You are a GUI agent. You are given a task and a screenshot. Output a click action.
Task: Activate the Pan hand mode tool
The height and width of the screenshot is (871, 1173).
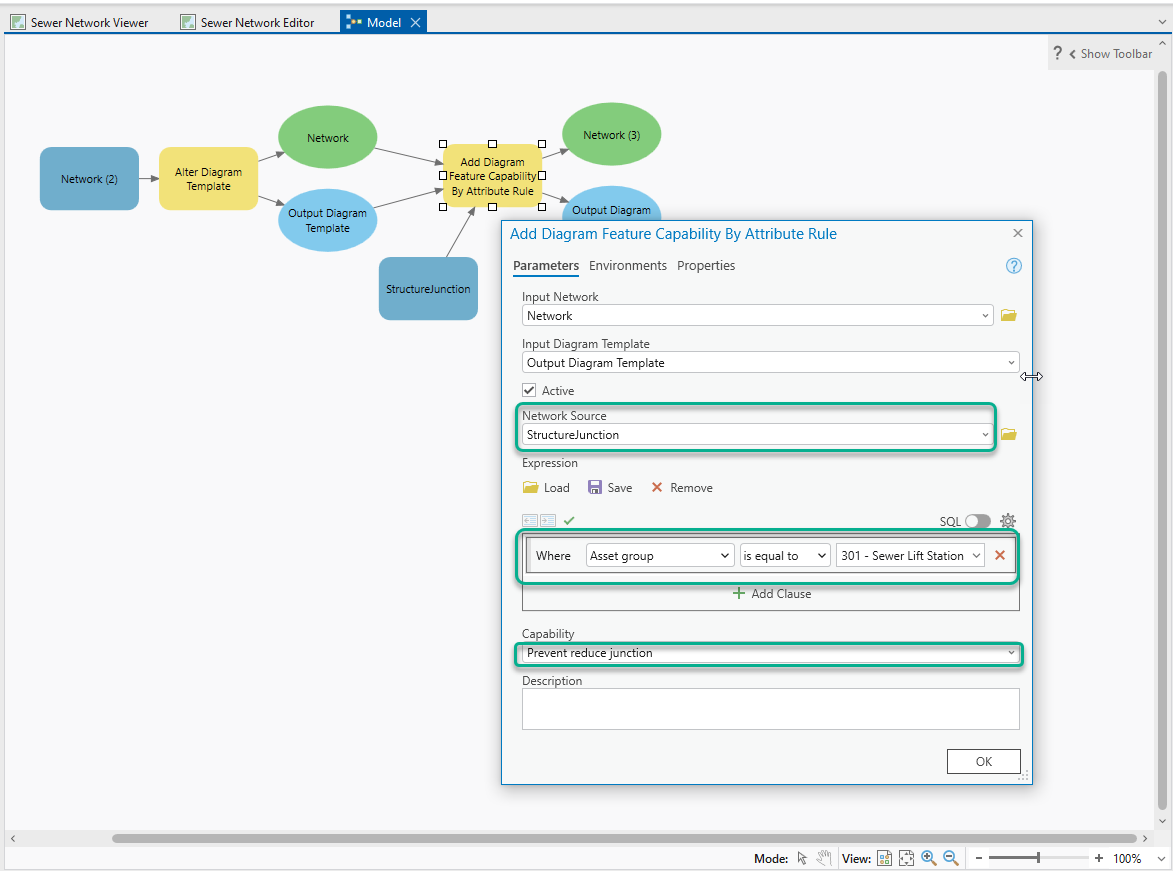point(823,857)
